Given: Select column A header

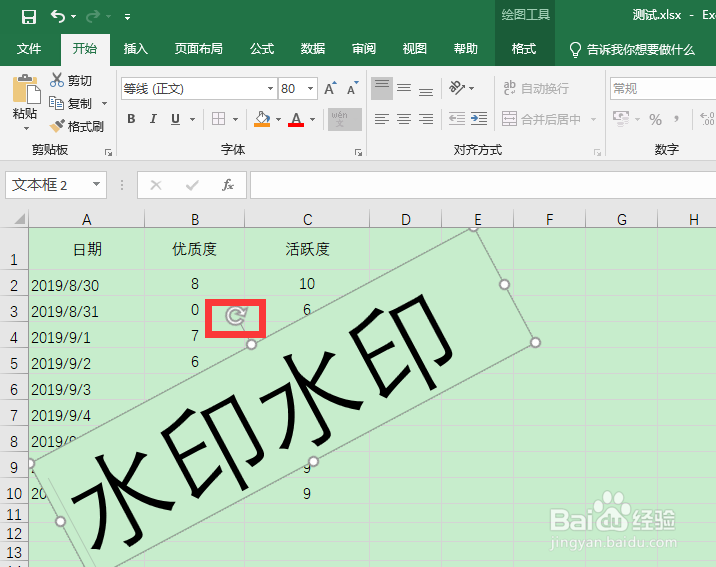Looking at the screenshot, I should (x=87, y=220).
